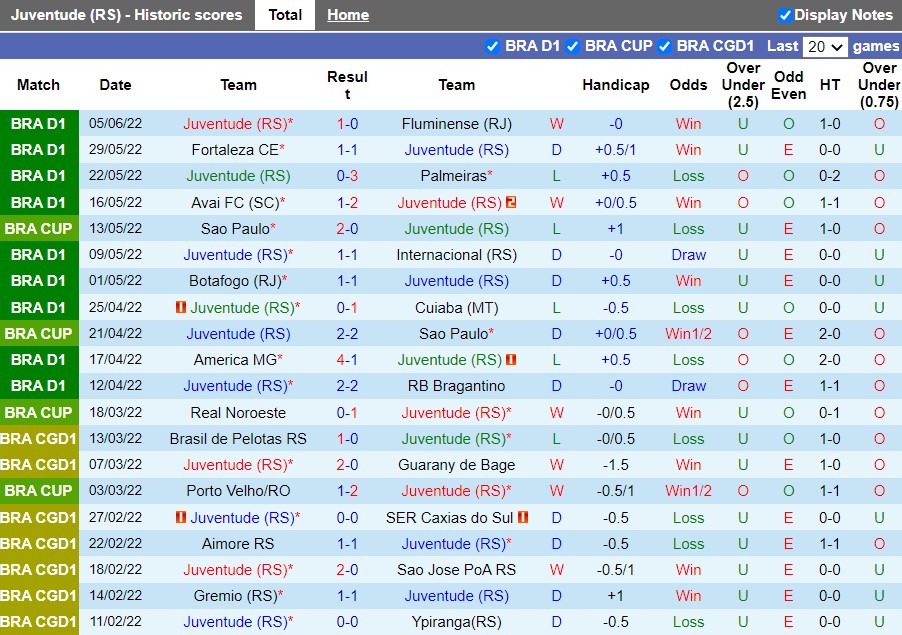The height and width of the screenshot is (635, 902).
Task: Open Botafogo (RJ) team link
Action: pyautogui.click(x=235, y=281)
